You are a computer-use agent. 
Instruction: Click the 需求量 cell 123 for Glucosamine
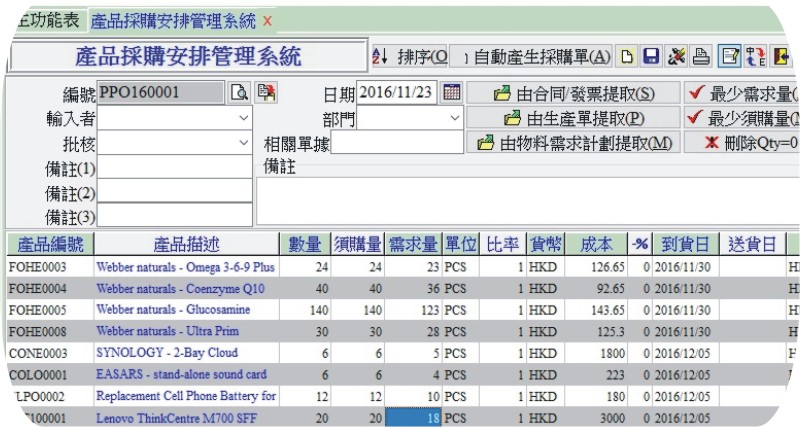pyautogui.click(x=413, y=310)
